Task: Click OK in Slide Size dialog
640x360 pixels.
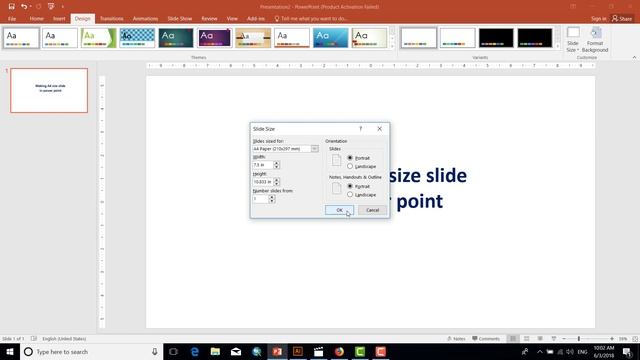Action: (x=339, y=210)
